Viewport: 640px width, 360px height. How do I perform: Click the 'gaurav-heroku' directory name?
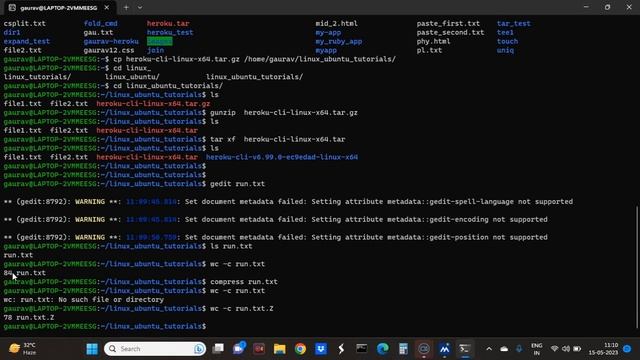(x=111, y=42)
